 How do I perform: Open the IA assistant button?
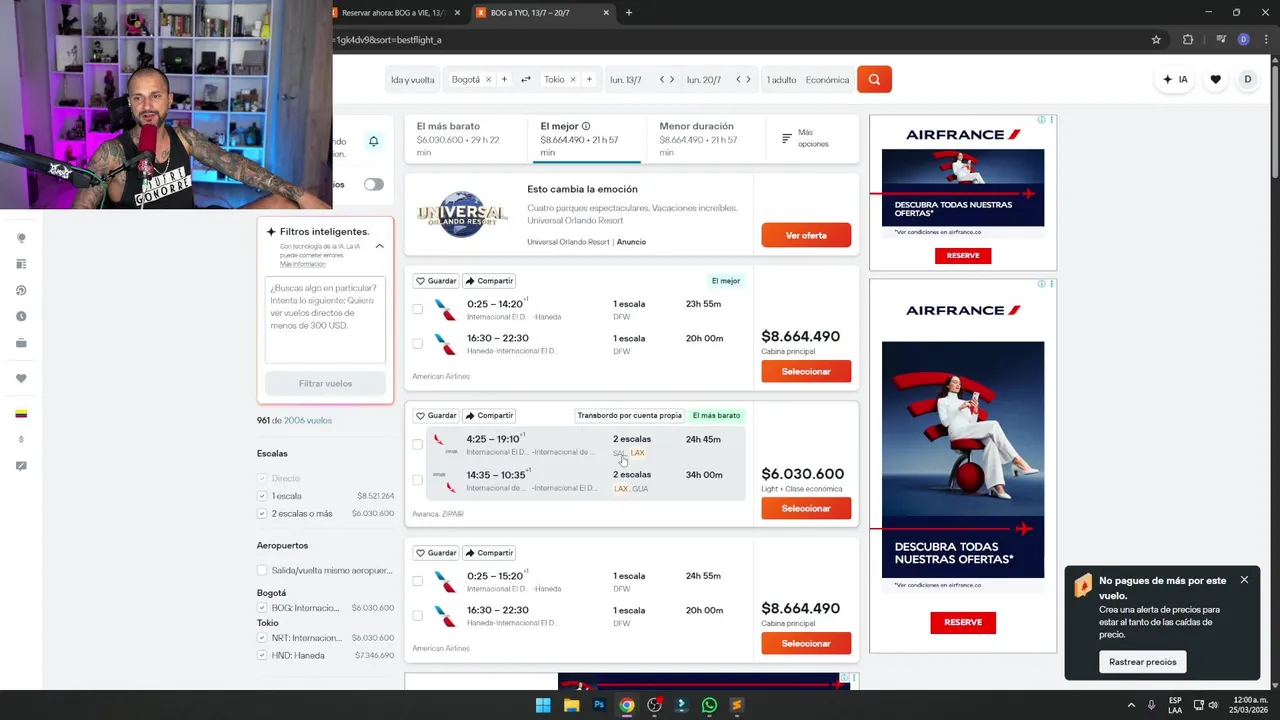click(1176, 79)
